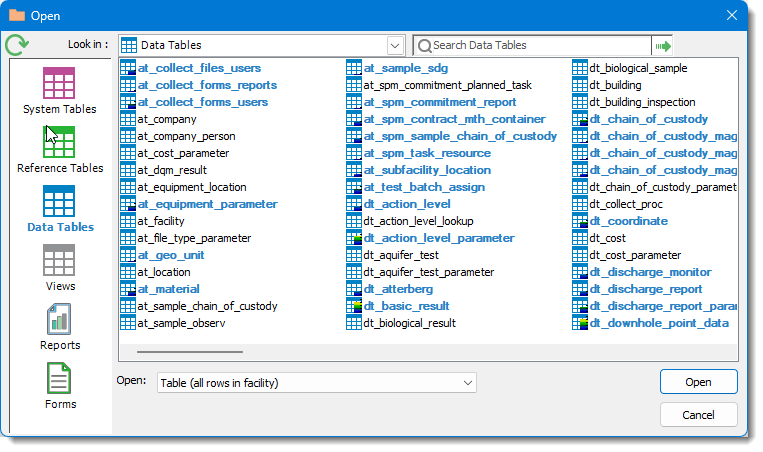Viewport: 763px width, 452px height.
Task: Click the icon next to at_test_batch_assign
Action: click(354, 187)
